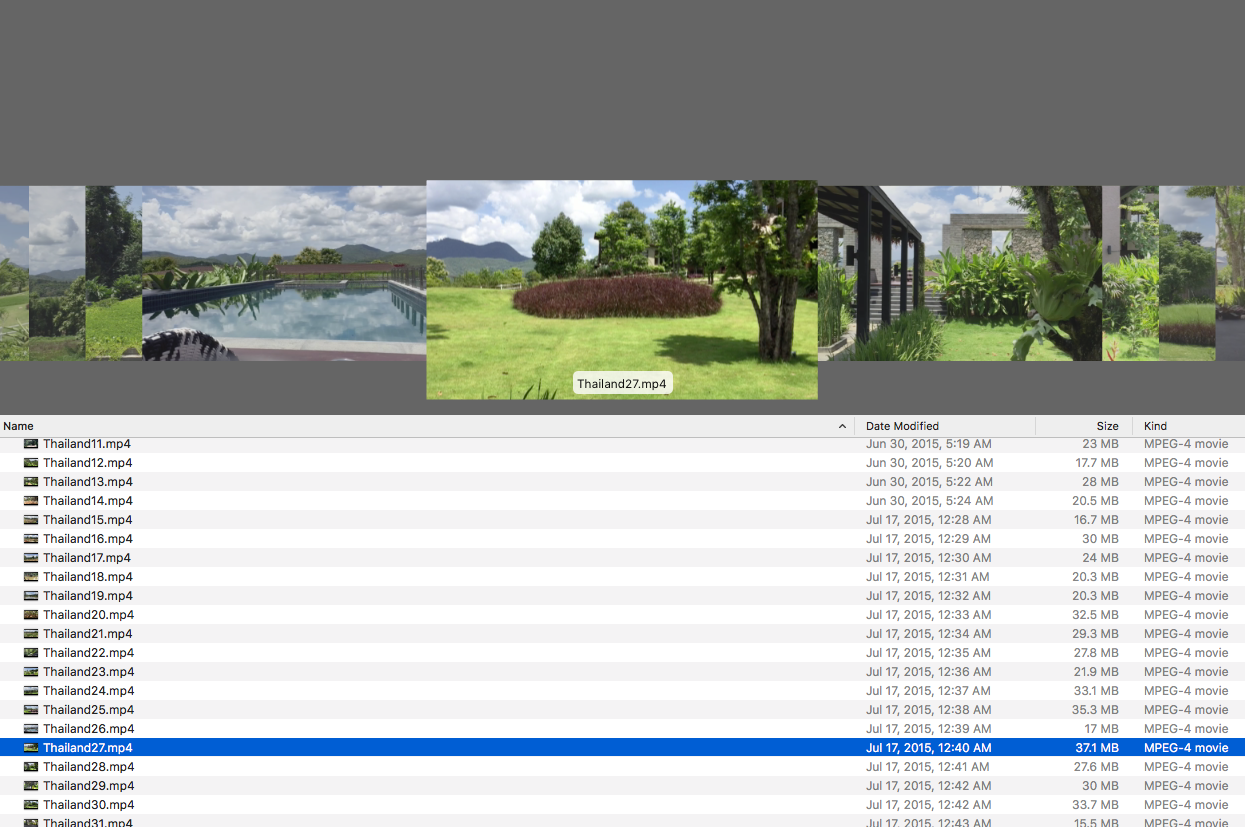Select the centered garden cover in Cover Flow
Screen dimensions: 1245x827
coord(622,290)
